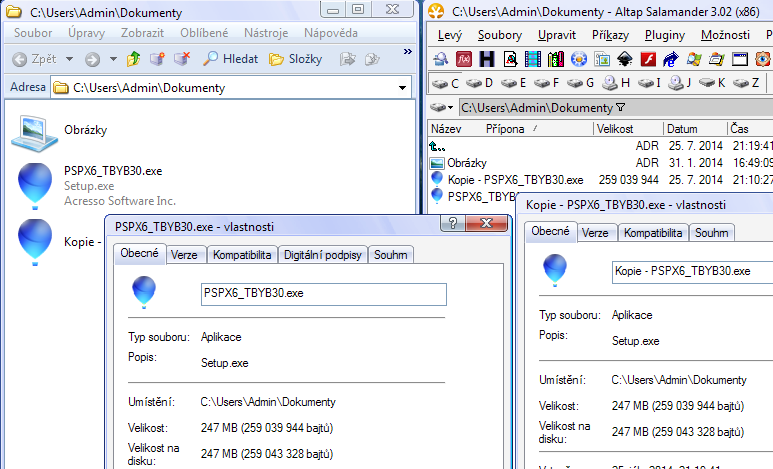This screenshot has width=773, height=469.
Task: Click the pencils and ruler icon
Action: point(556,60)
